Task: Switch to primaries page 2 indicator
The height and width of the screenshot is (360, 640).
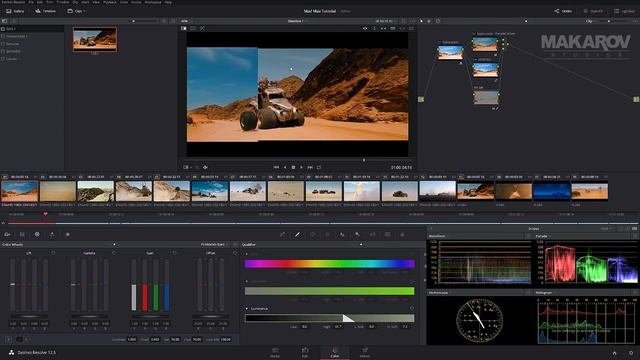Action: [27, 339]
